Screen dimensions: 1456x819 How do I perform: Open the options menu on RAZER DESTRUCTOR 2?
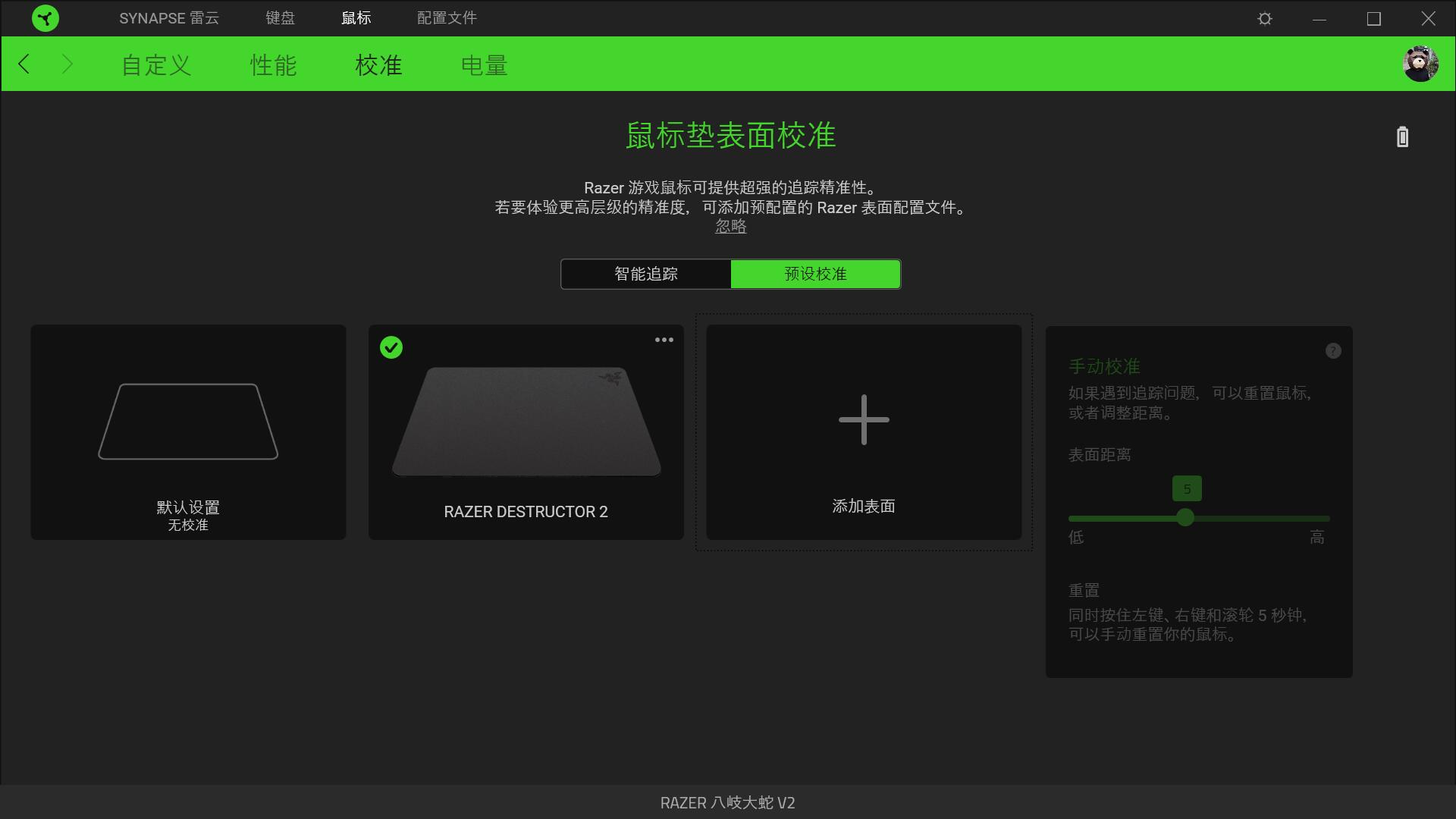pos(664,339)
